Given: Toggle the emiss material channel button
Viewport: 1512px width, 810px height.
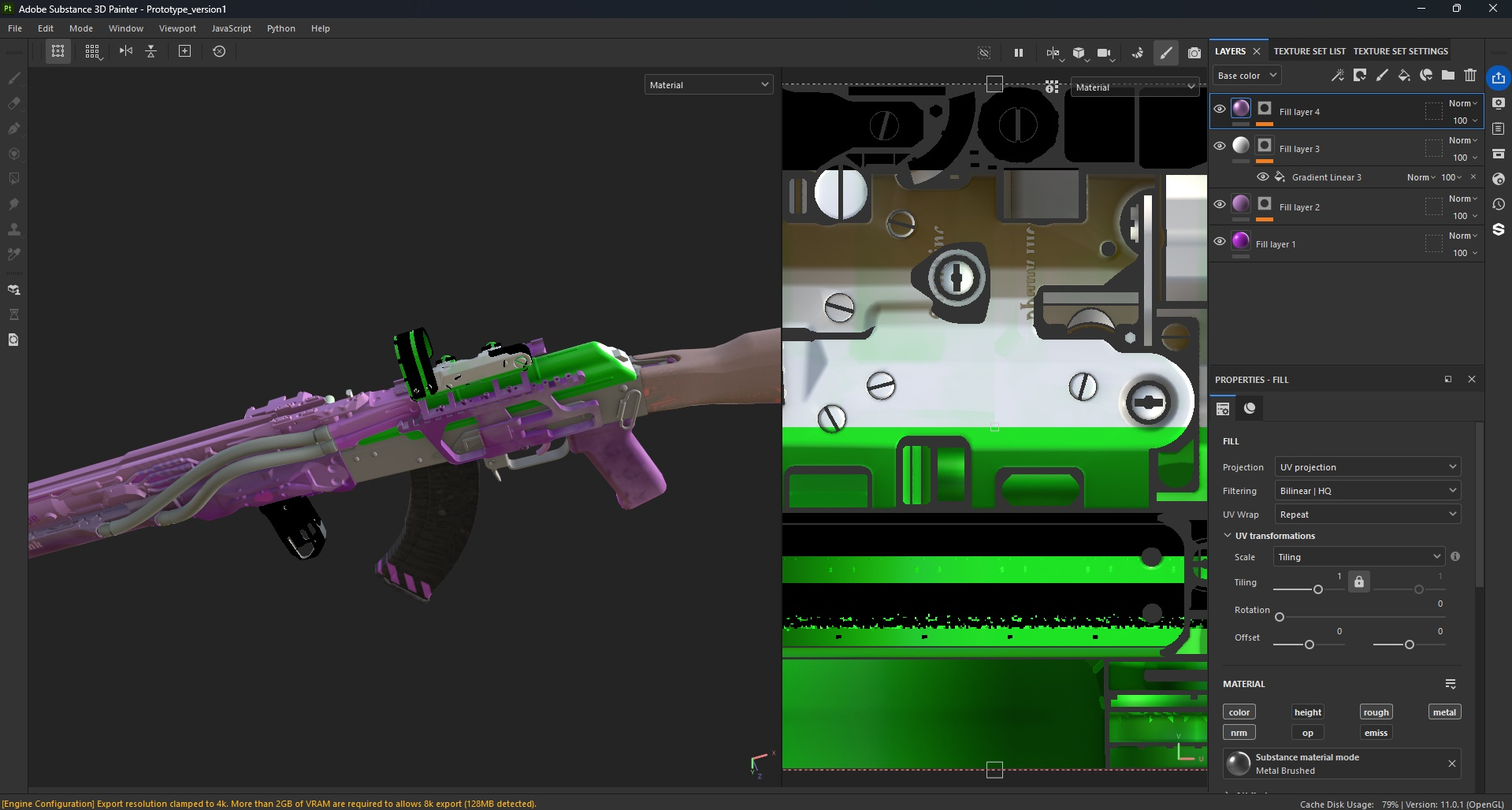Looking at the screenshot, I should coord(1376,733).
